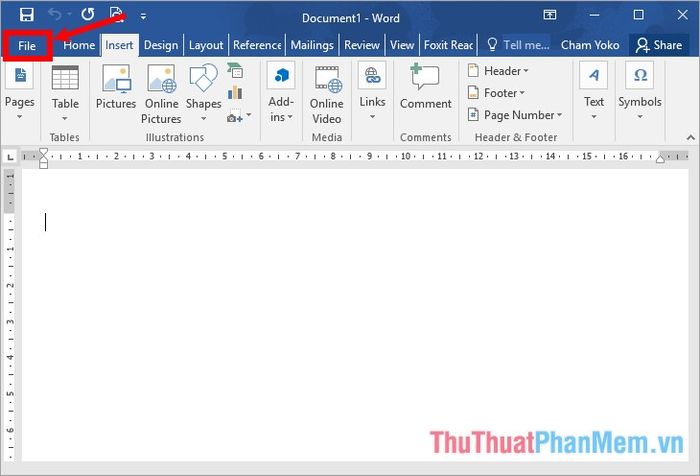The image size is (700, 476).
Task: Switch to the Home tab
Action: point(79,45)
